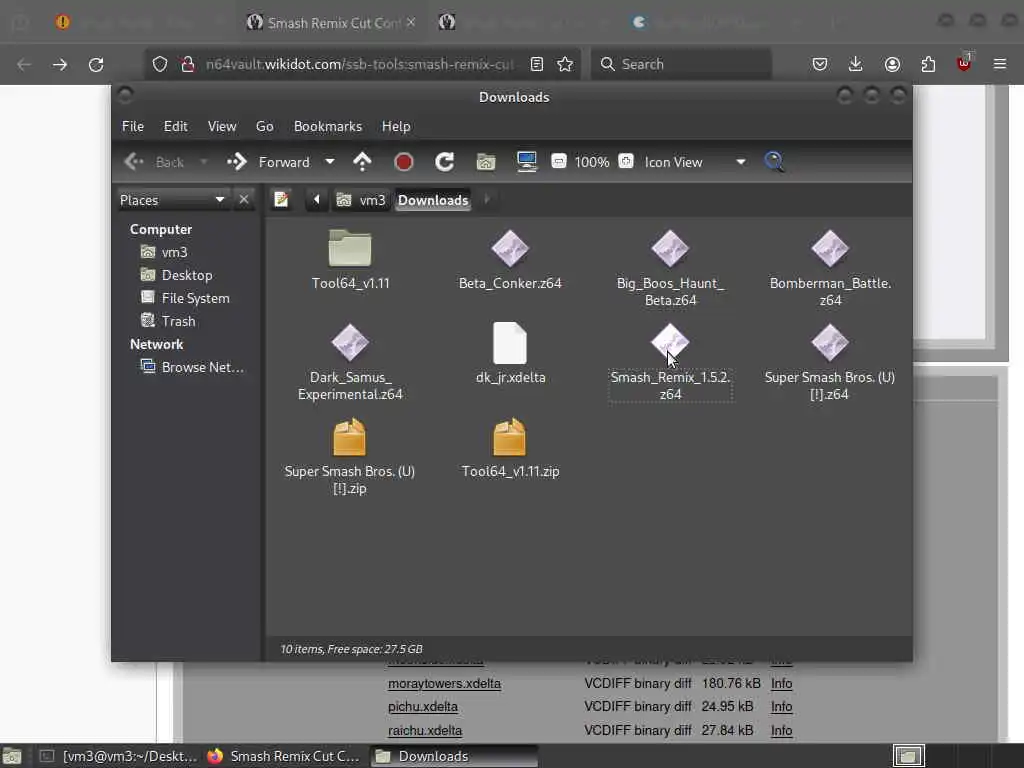Open the Bookmarks menu
This screenshot has height=768, width=1024.
pyautogui.click(x=328, y=126)
